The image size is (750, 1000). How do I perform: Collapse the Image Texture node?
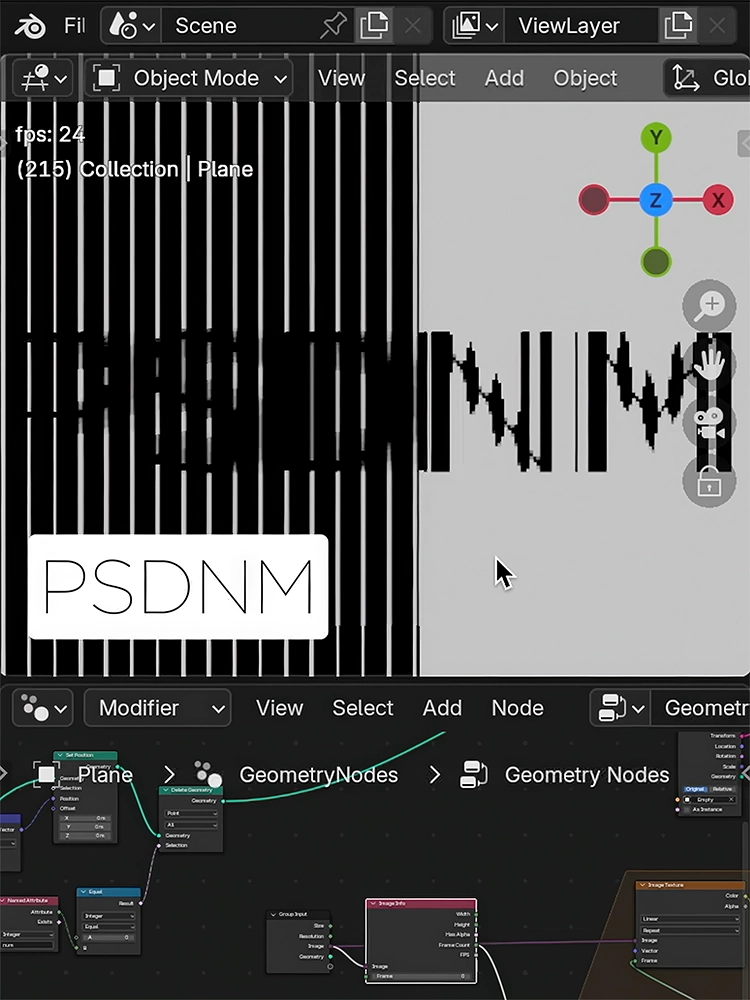point(643,885)
